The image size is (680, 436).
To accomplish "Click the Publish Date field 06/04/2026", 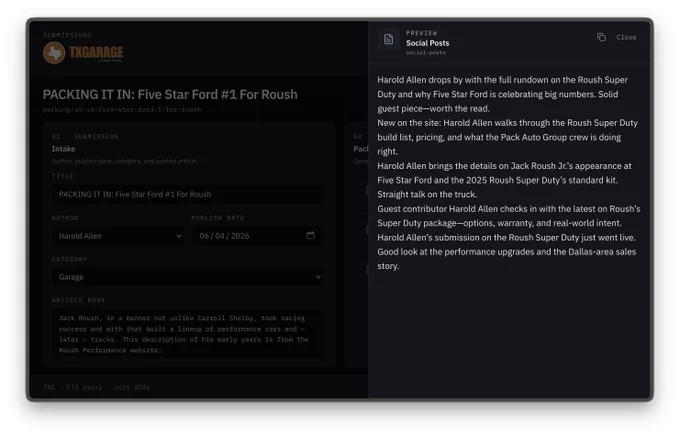I will [257, 236].
